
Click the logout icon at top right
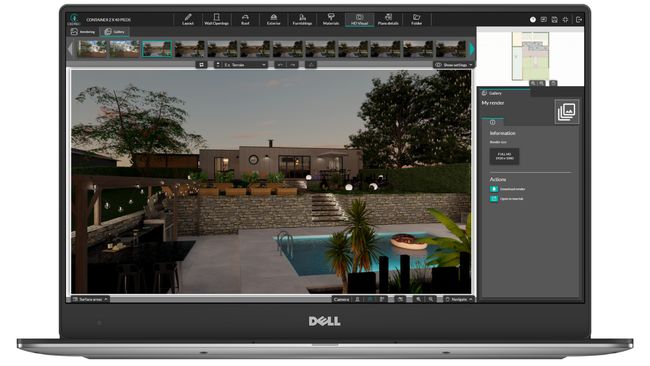click(579, 19)
